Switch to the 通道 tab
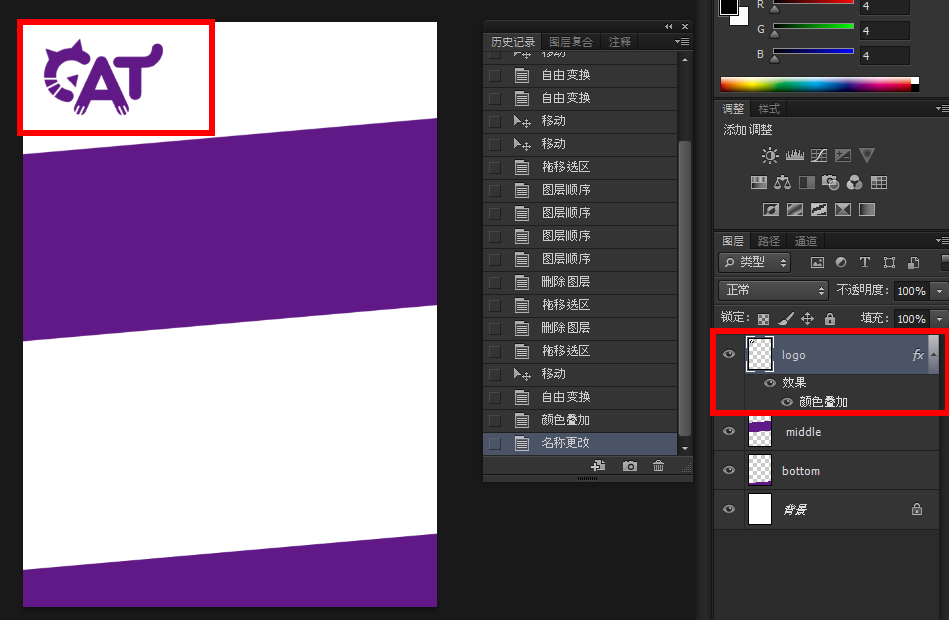Viewport: 949px width, 620px height. pyautogui.click(x=806, y=241)
